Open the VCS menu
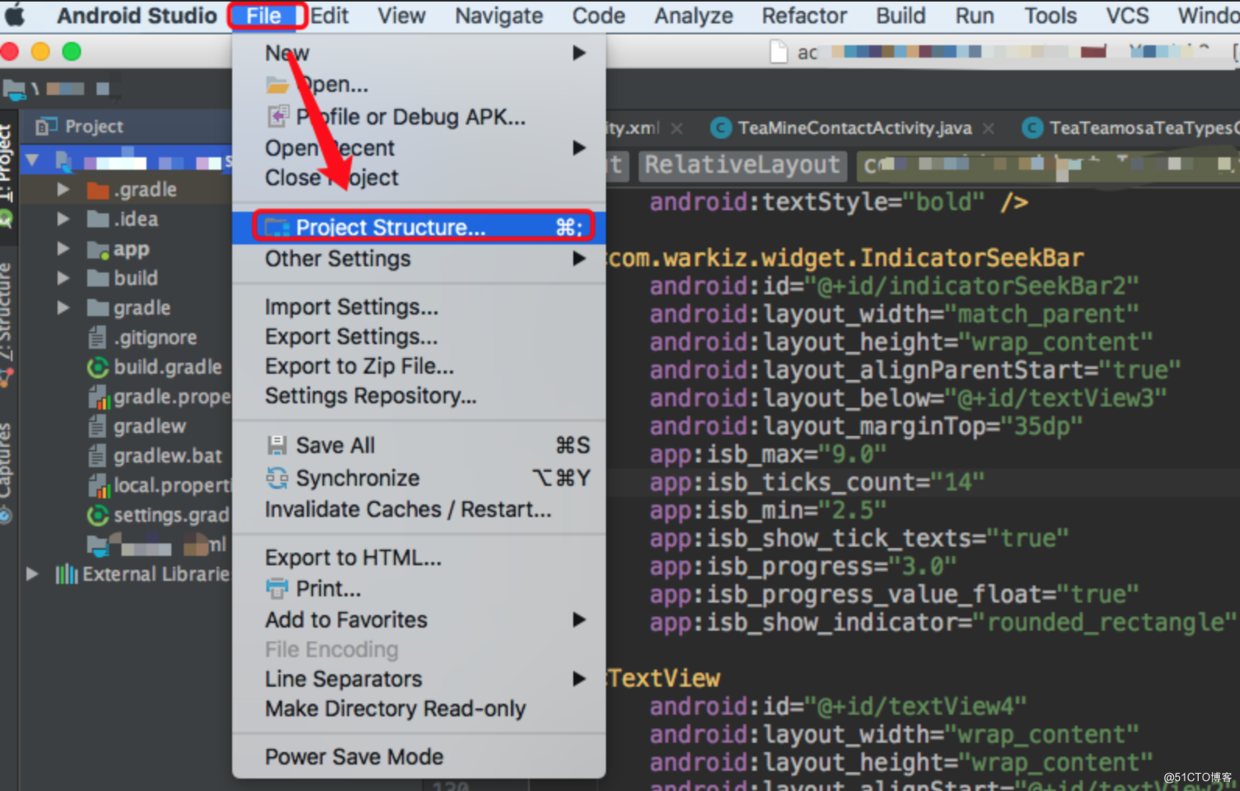1240x791 pixels. [1127, 16]
